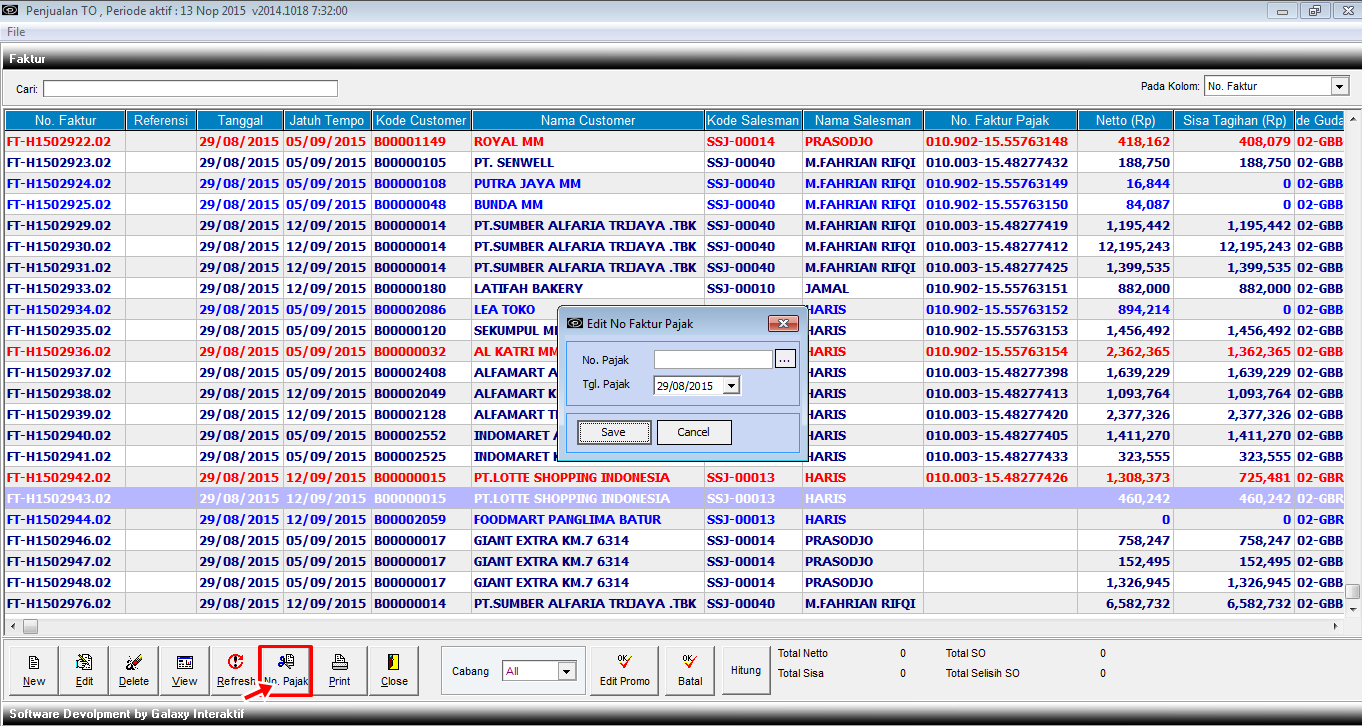Open the Tgl. Pajak date picker
Screen dimensions: 1362x726
[732, 385]
